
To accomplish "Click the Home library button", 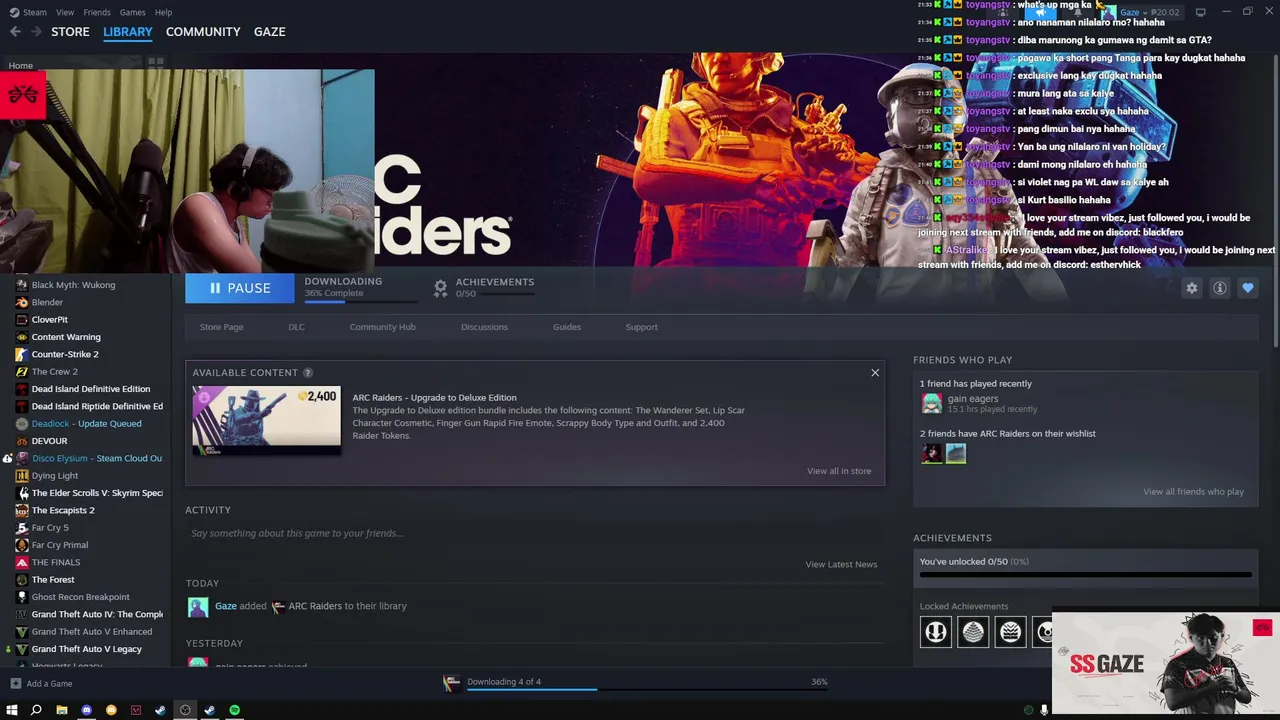I will click(20, 66).
